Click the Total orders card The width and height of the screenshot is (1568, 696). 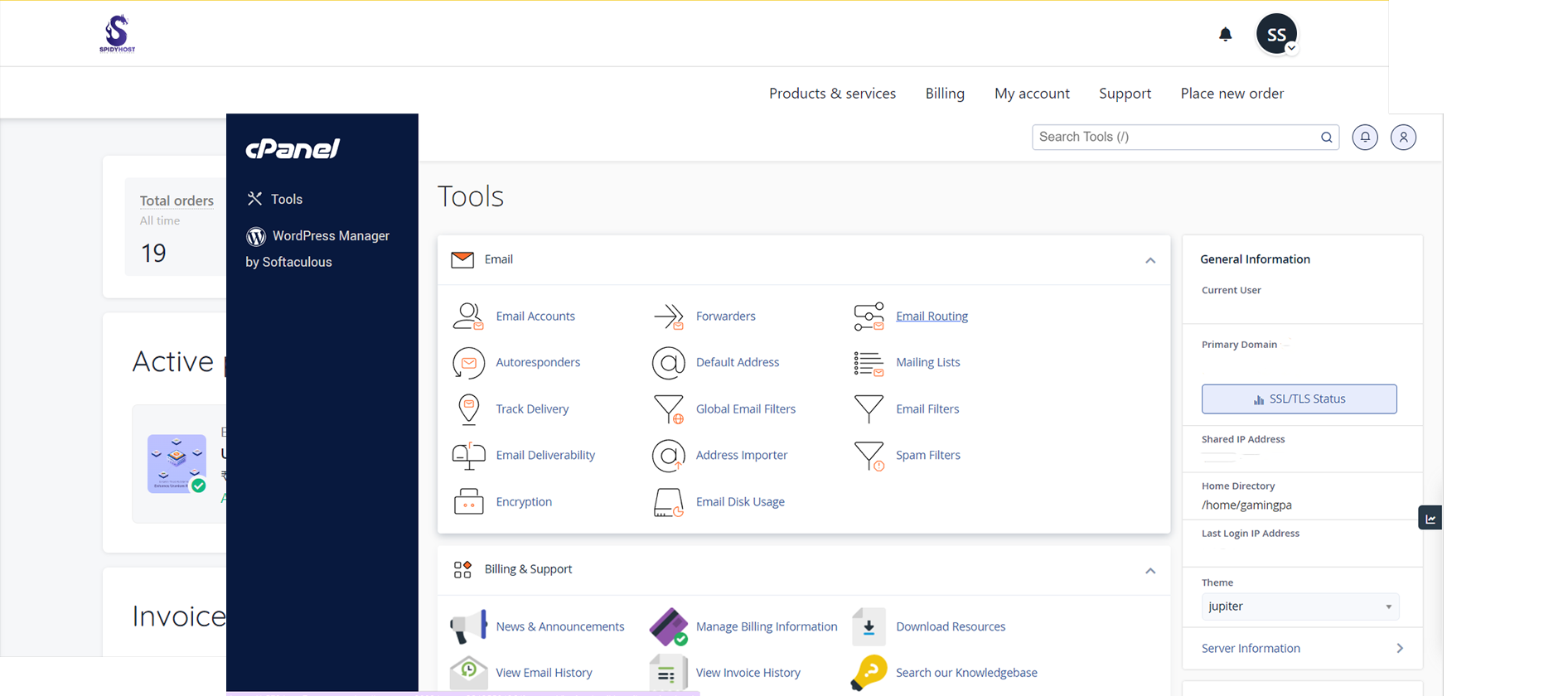click(176, 227)
